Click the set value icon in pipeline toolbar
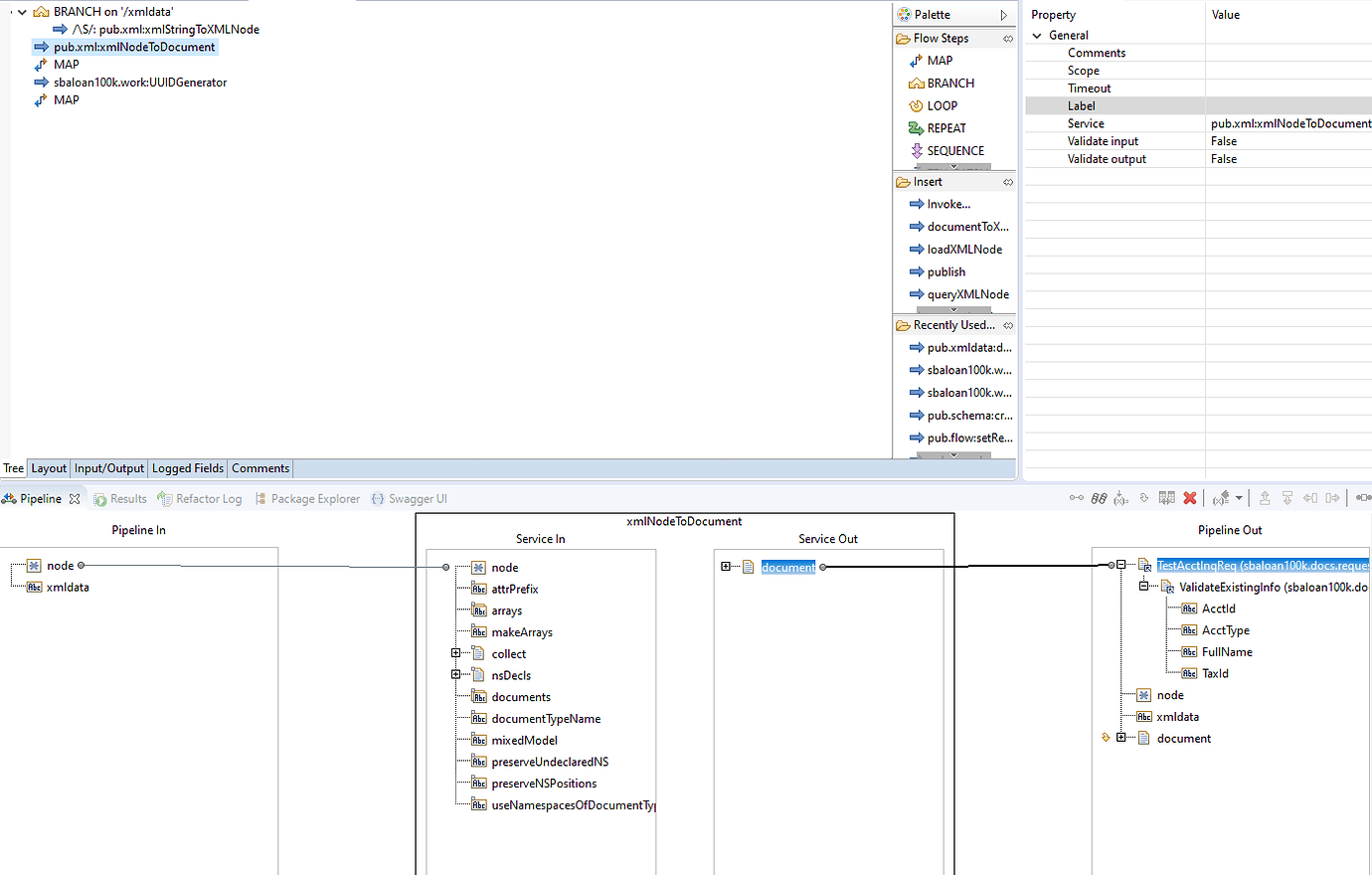This screenshot has width=1372, height=875. coord(1120,498)
